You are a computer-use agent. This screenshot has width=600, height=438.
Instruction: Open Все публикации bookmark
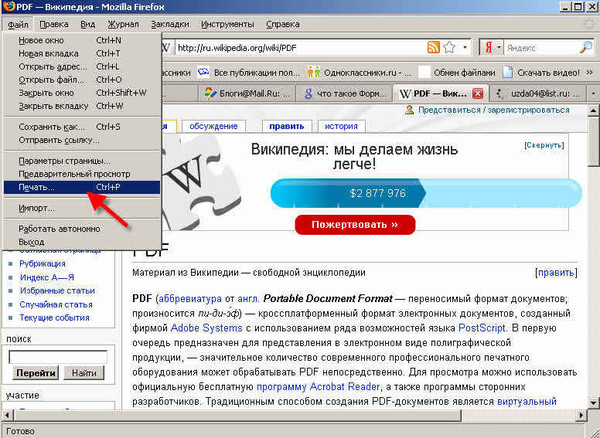pyautogui.click(x=249, y=72)
